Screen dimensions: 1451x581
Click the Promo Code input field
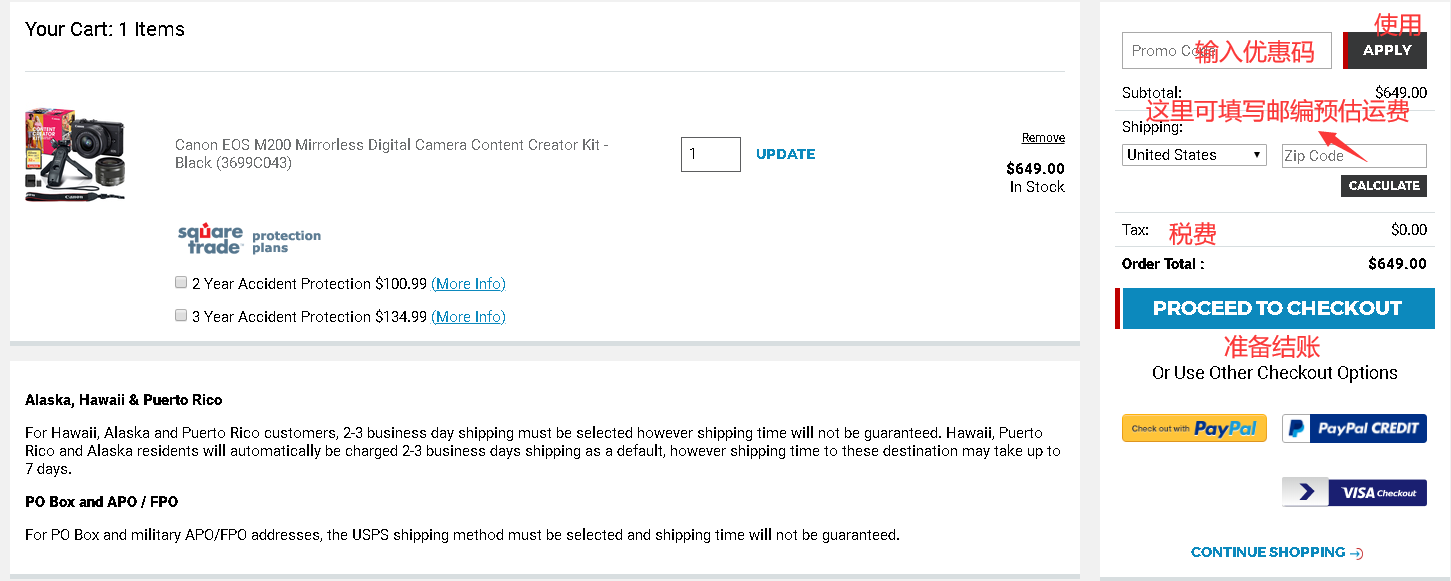tap(1226, 50)
